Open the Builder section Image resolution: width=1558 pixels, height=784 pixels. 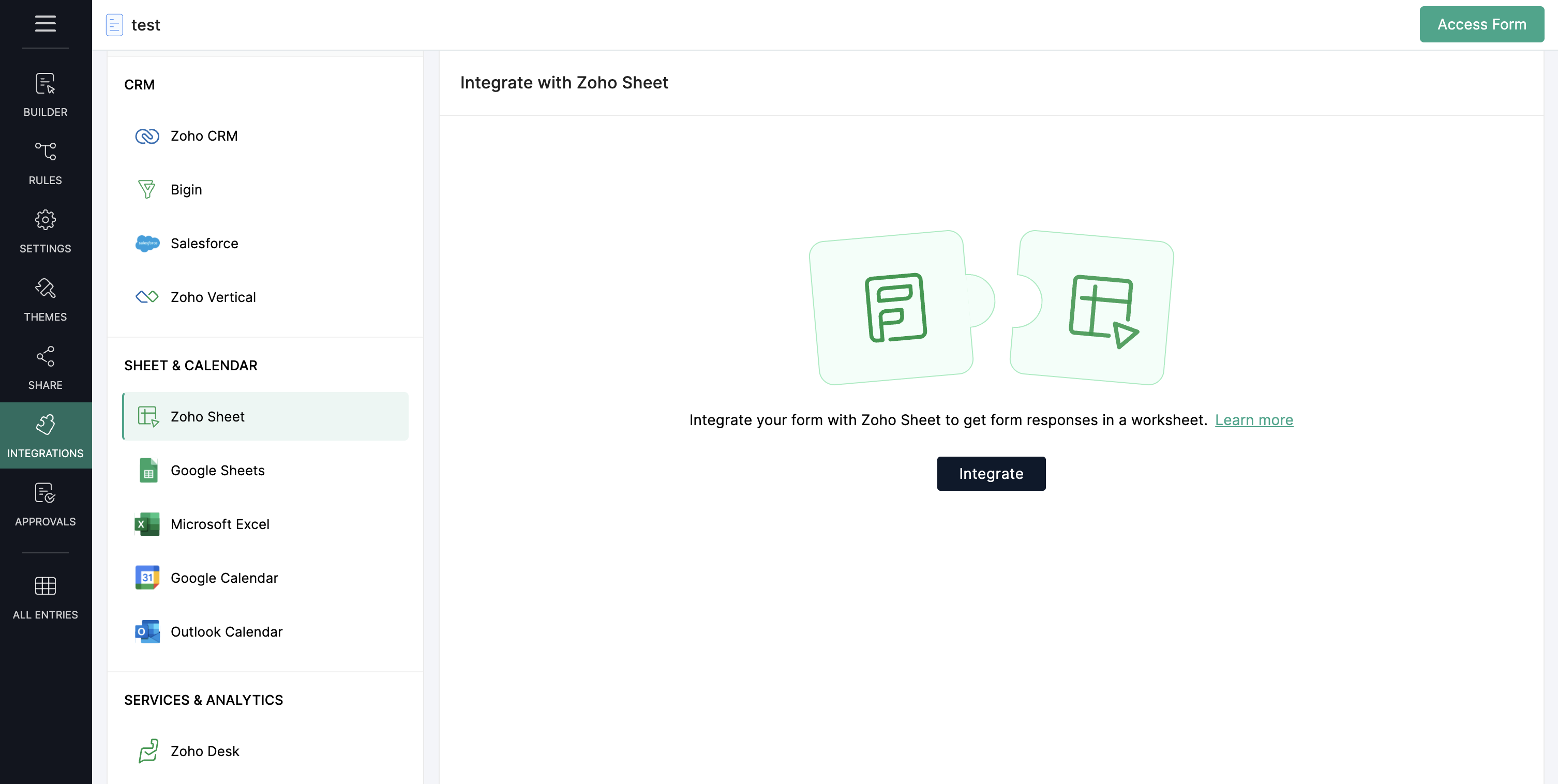click(46, 96)
